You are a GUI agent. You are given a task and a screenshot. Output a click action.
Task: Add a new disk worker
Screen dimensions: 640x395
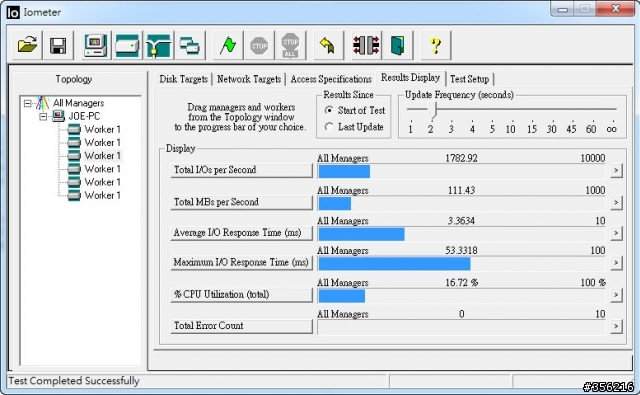coord(127,45)
